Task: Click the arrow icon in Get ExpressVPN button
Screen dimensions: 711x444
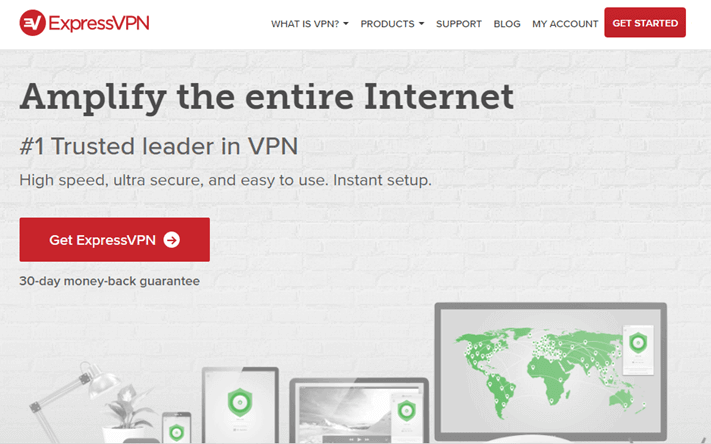Action: click(x=172, y=240)
